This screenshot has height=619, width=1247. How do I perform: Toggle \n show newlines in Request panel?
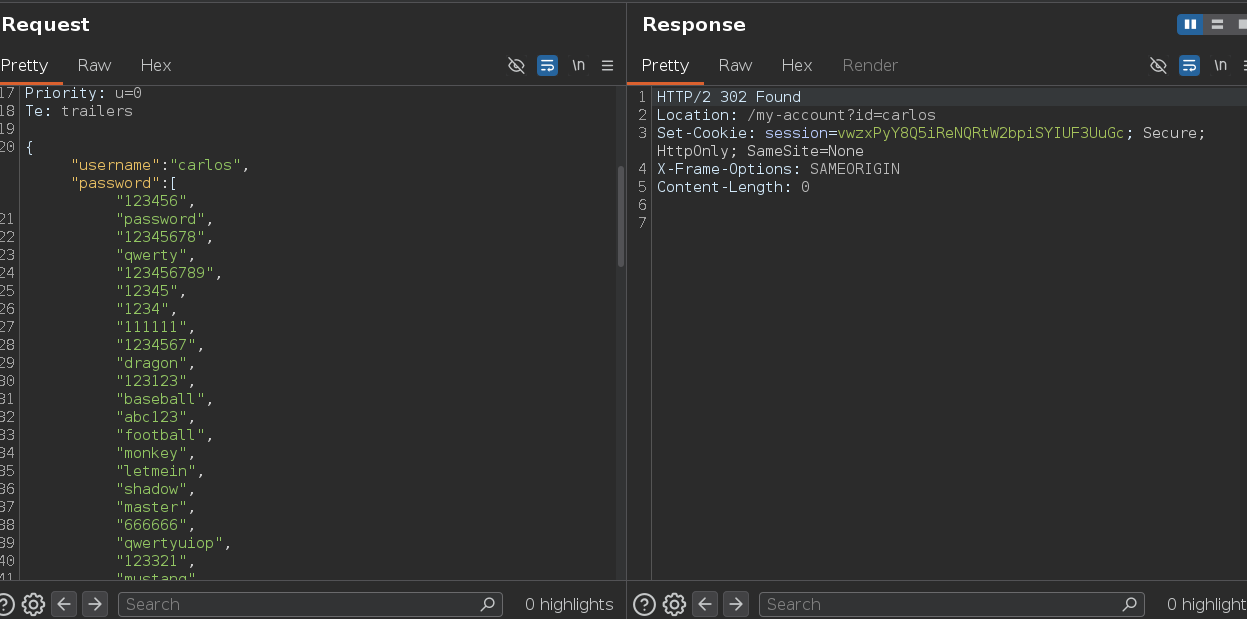578,65
